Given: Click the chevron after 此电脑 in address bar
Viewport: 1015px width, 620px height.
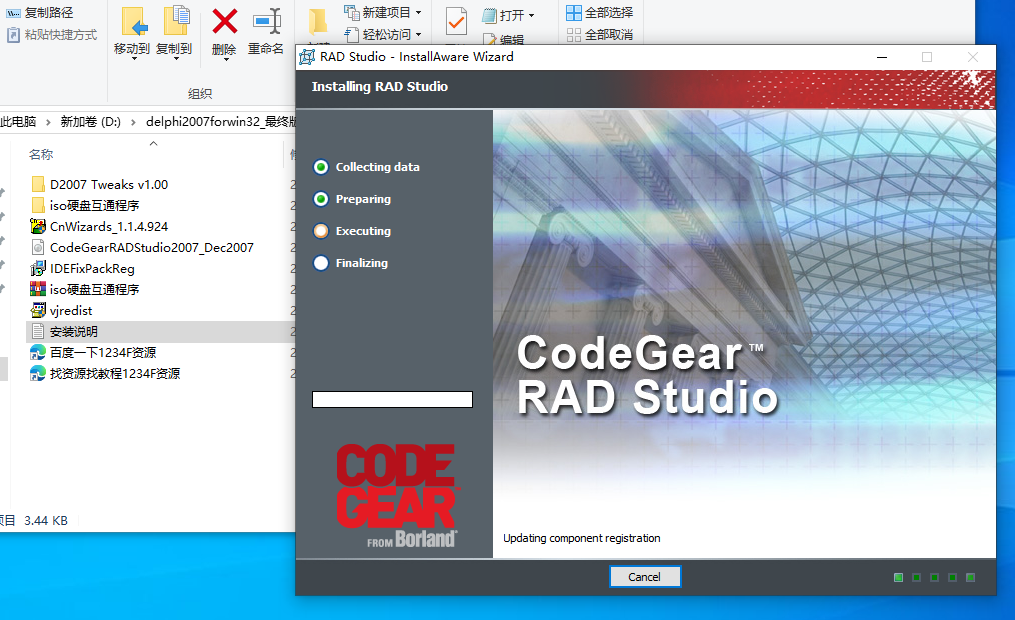Looking at the screenshot, I should (48, 122).
